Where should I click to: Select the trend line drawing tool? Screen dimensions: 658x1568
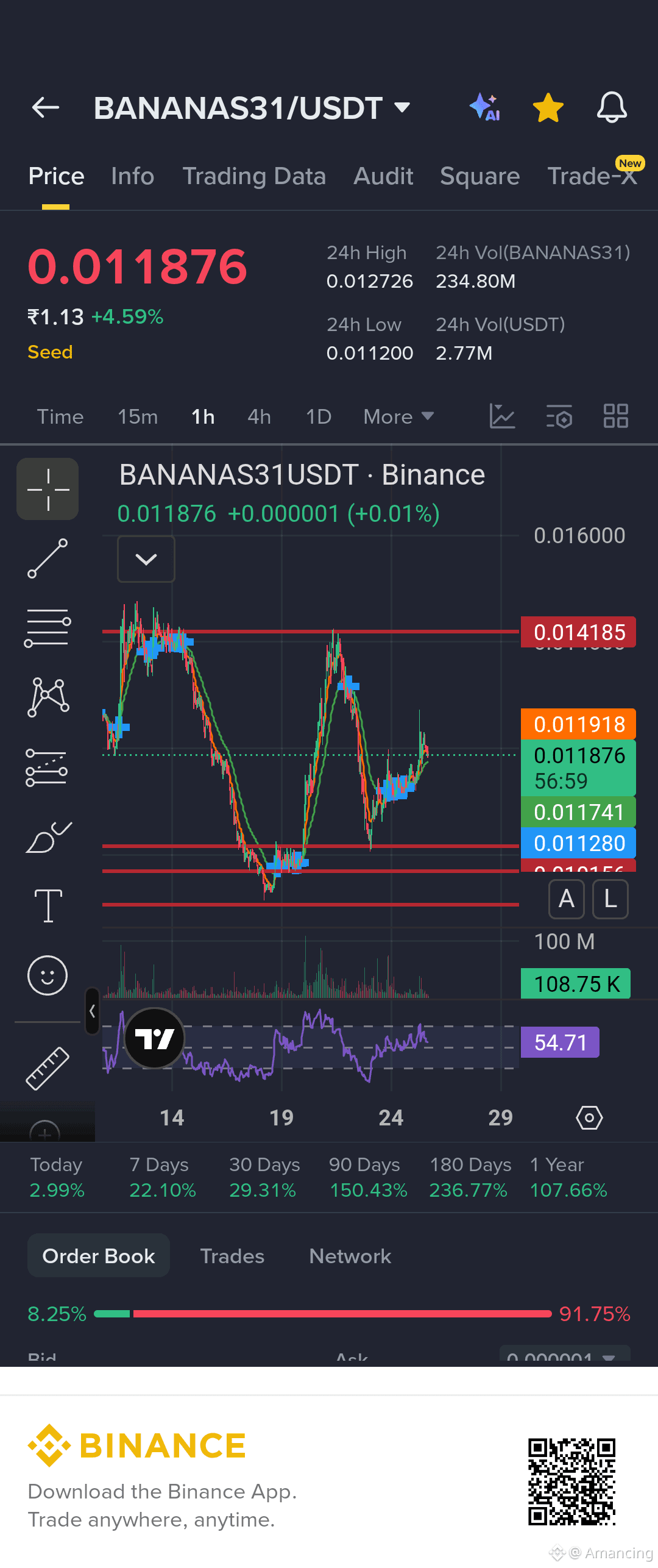pyautogui.click(x=48, y=558)
